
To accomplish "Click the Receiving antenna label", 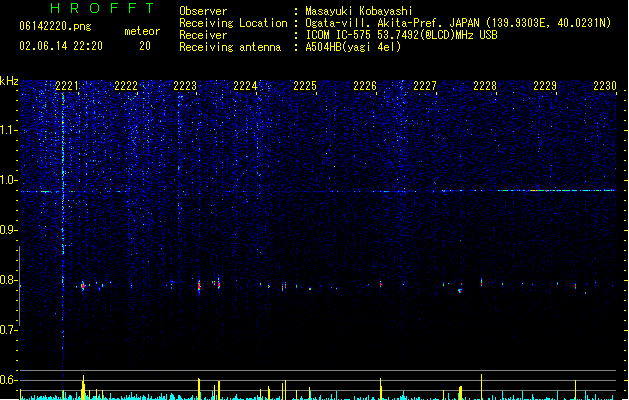I will click(x=230, y=47).
